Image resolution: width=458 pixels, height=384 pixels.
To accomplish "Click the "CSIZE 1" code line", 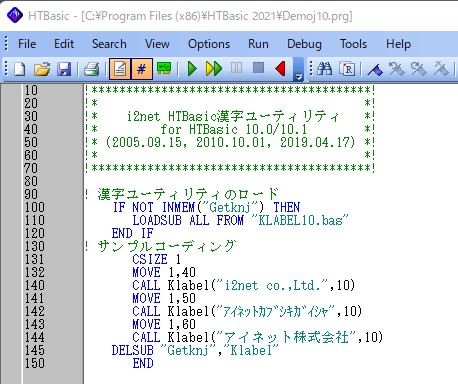I will pyautogui.click(x=156, y=259).
